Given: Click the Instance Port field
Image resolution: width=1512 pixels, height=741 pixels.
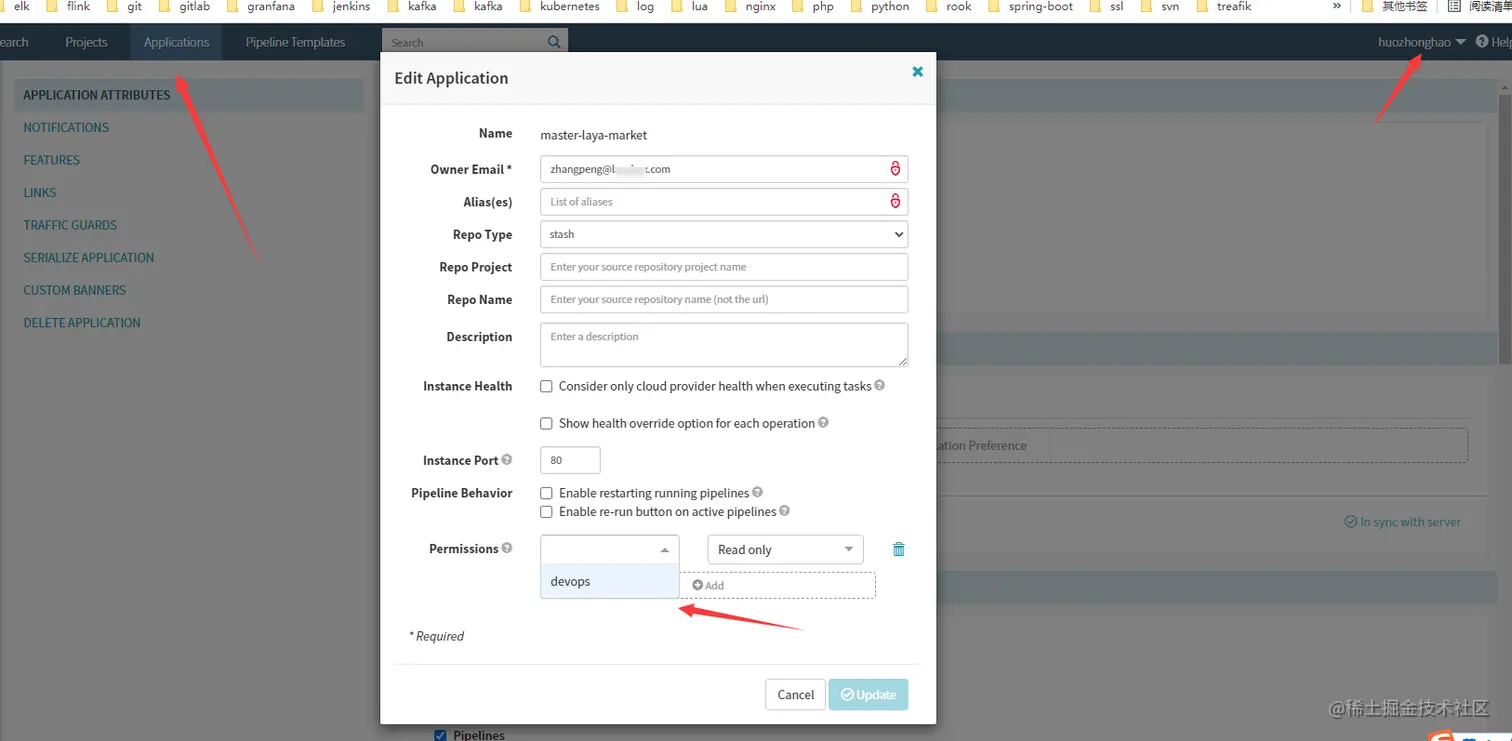Looking at the screenshot, I should pyautogui.click(x=570, y=460).
